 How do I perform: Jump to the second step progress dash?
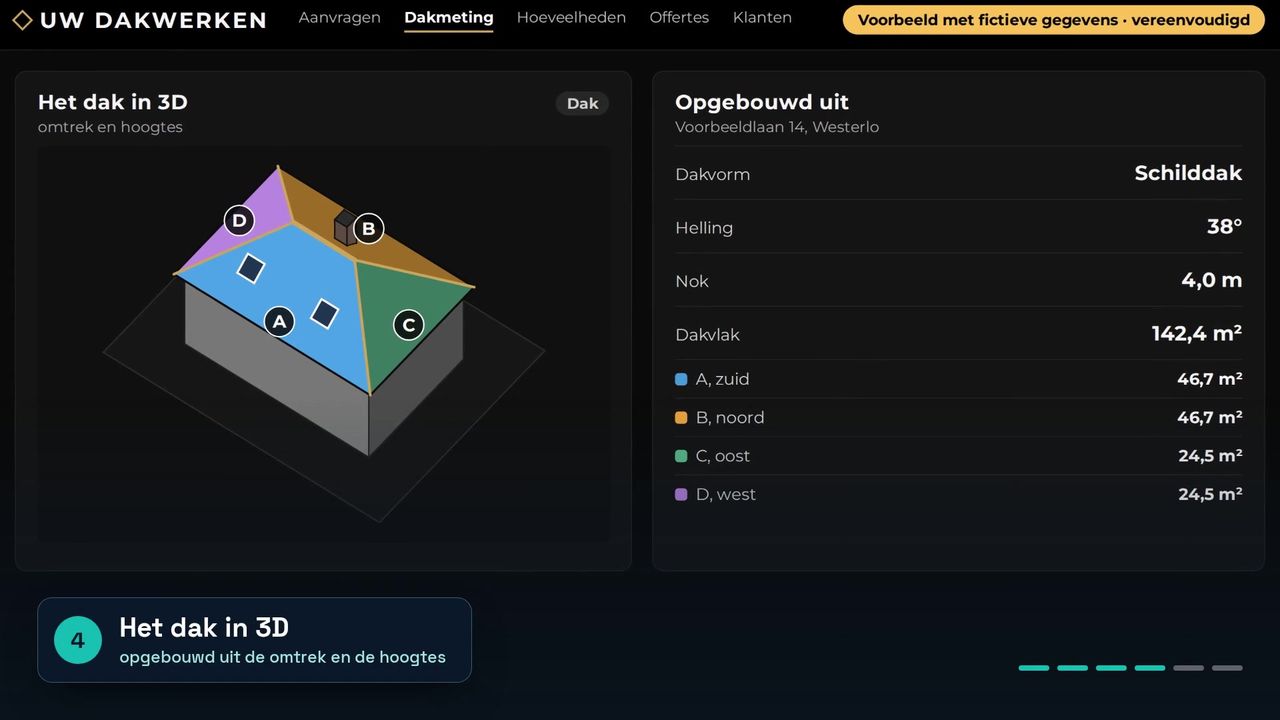(1073, 668)
